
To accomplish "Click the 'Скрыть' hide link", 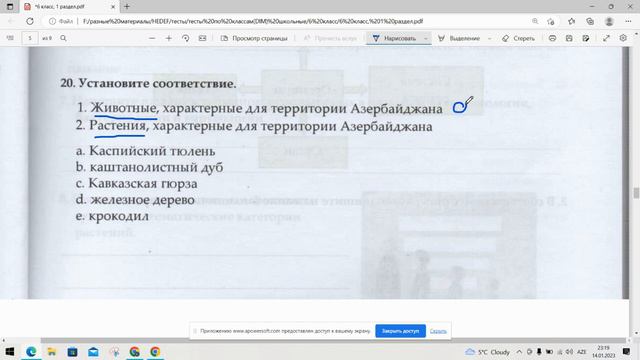I will tap(438, 331).
